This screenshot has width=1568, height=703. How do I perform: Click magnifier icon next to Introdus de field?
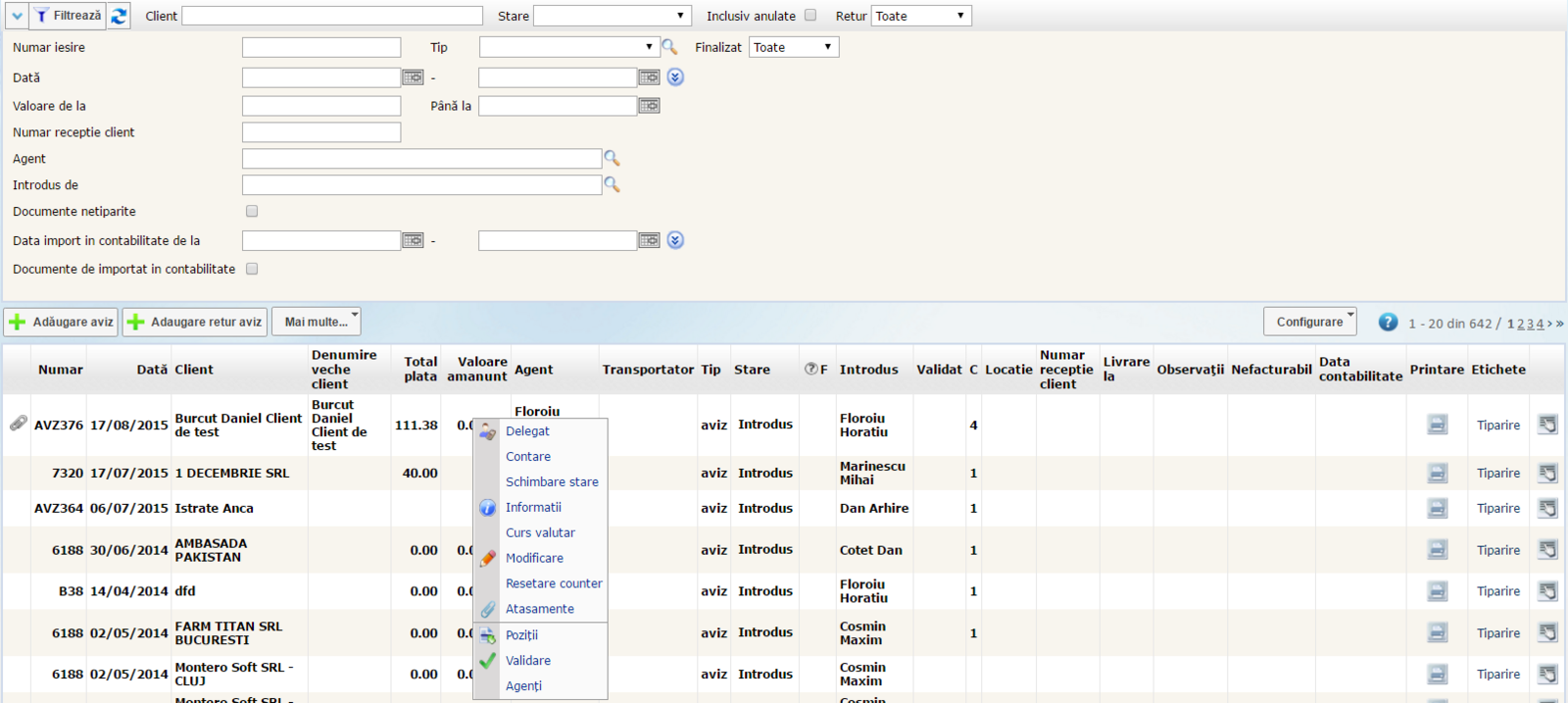tap(612, 184)
